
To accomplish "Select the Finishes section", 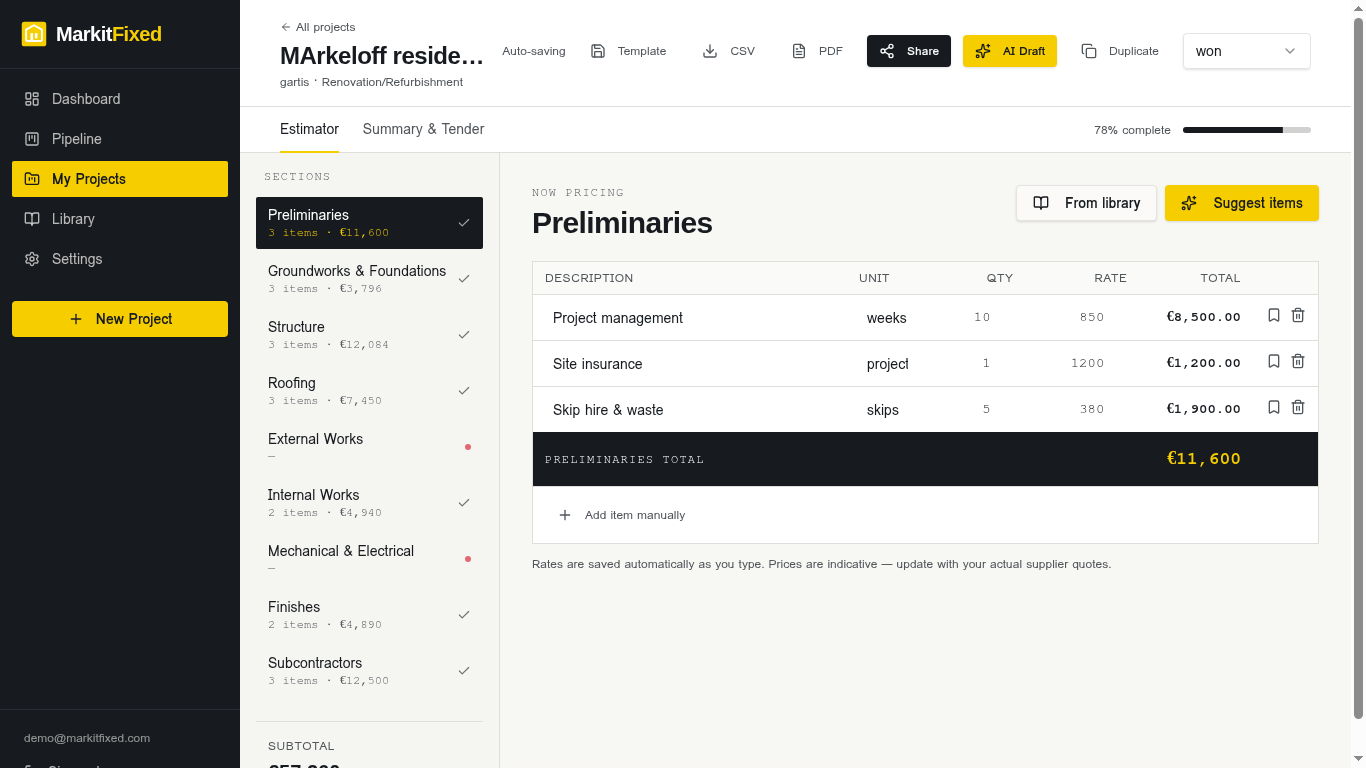I will click(x=369, y=615).
